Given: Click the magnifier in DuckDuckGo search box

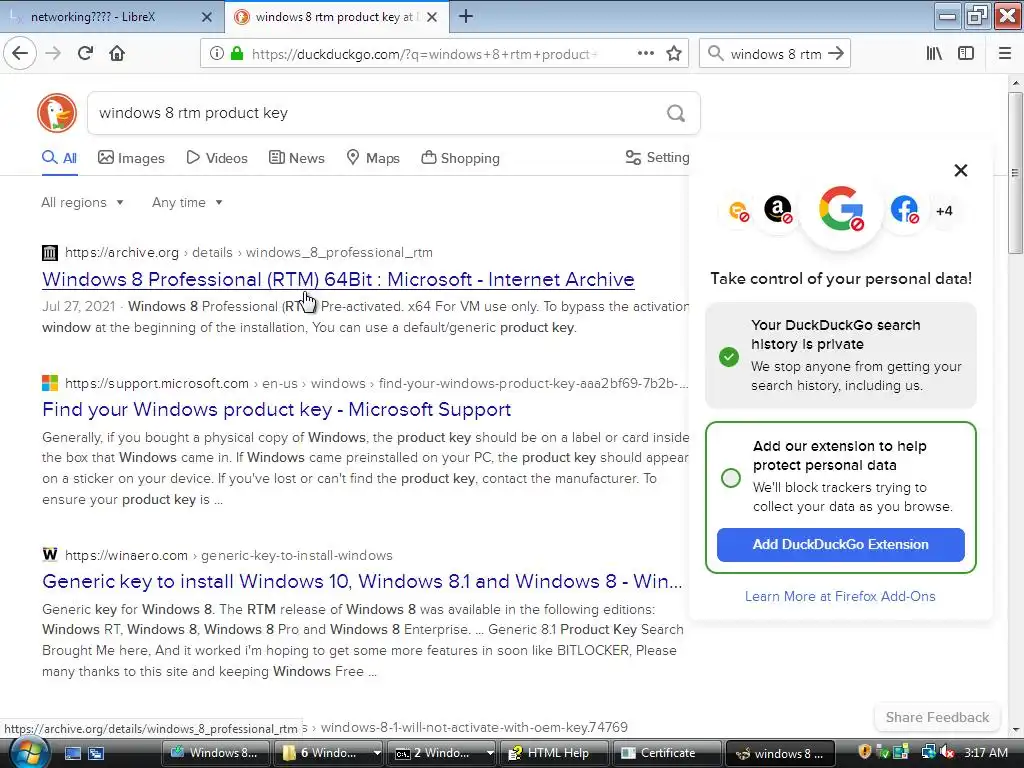Looking at the screenshot, I should click(676, 114).
